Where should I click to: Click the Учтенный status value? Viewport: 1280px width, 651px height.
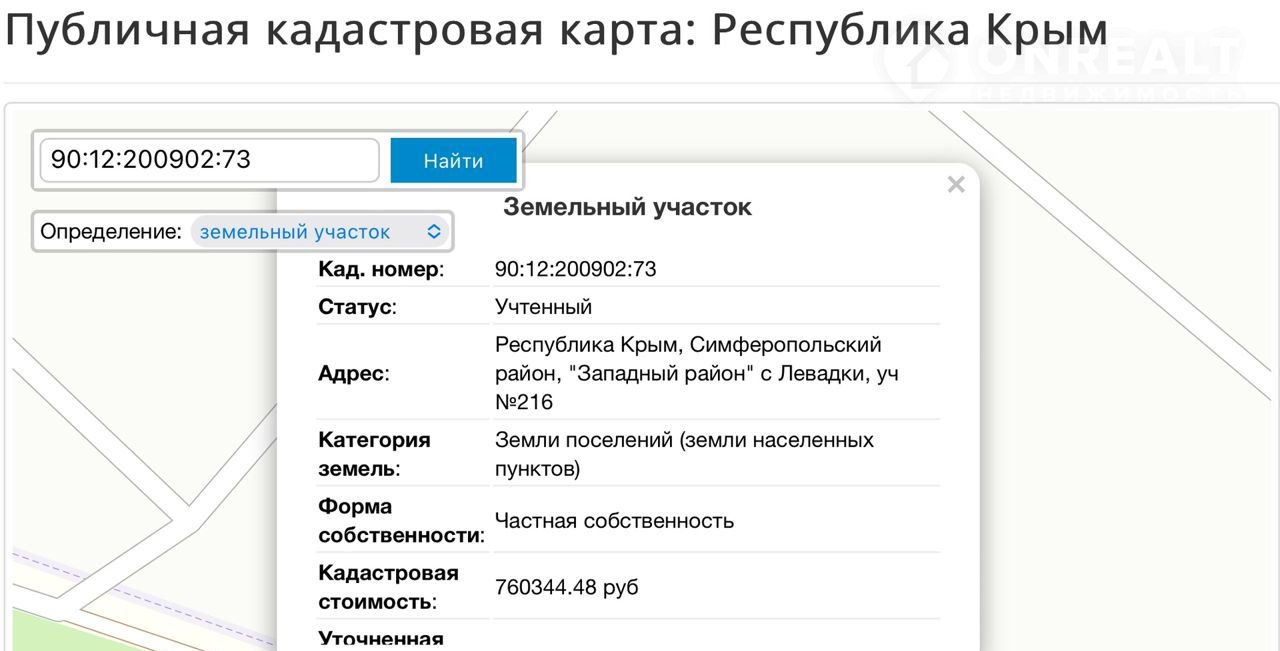pyautogui.click(x=543, y=307)
